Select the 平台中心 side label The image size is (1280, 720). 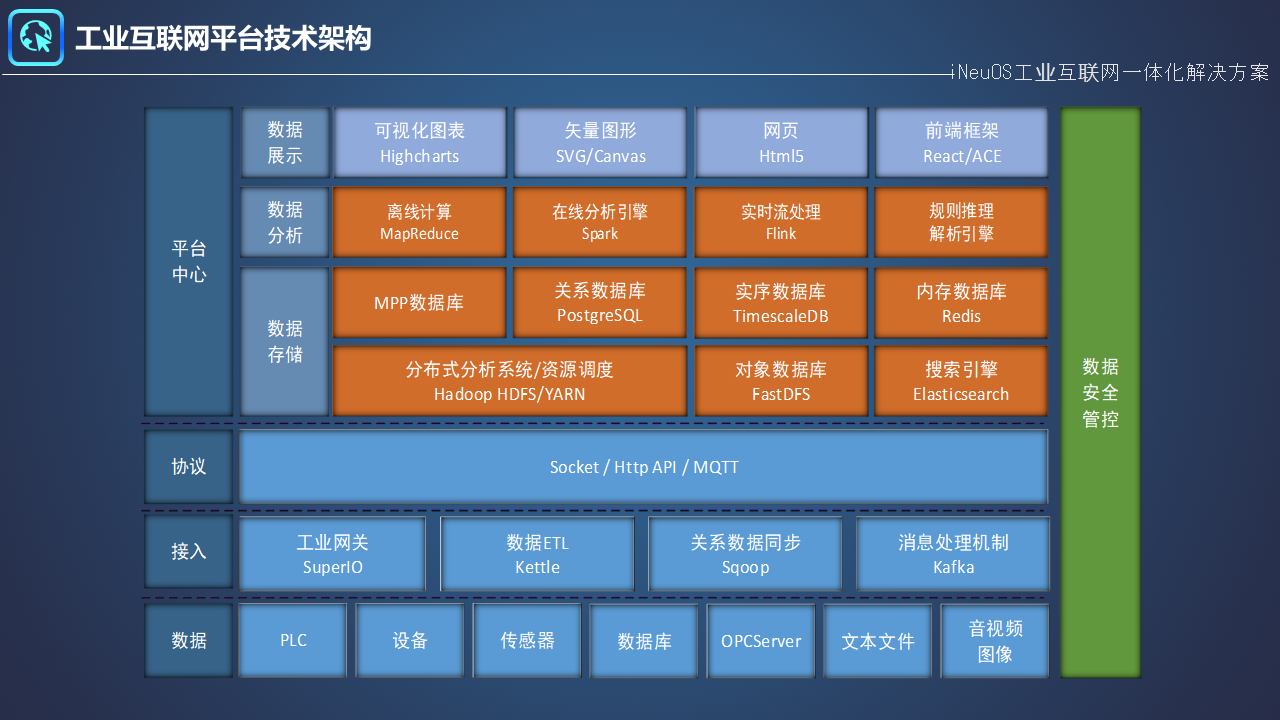coord(189,262)
